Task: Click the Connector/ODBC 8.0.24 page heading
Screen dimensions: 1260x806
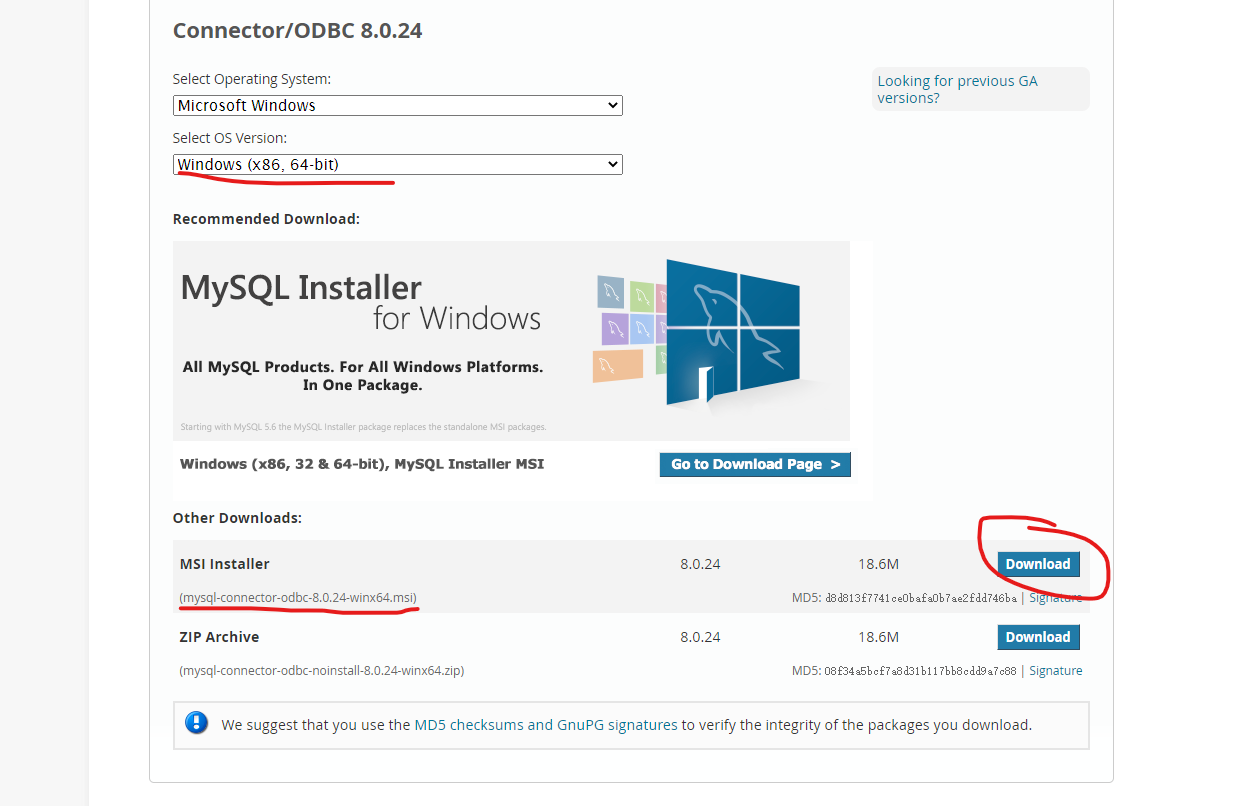Action: tap(297, 30)
